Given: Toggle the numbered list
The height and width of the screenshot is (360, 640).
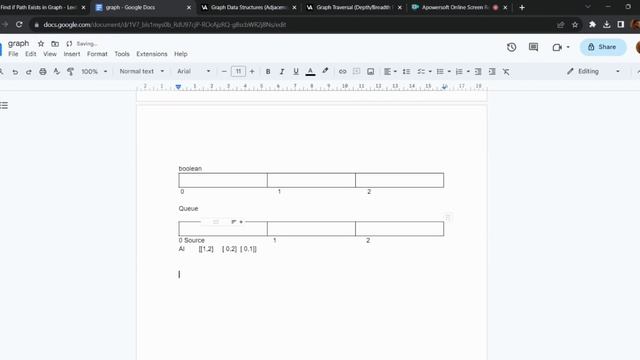Looking at the screenshot, I should click(x=459, y=71).
